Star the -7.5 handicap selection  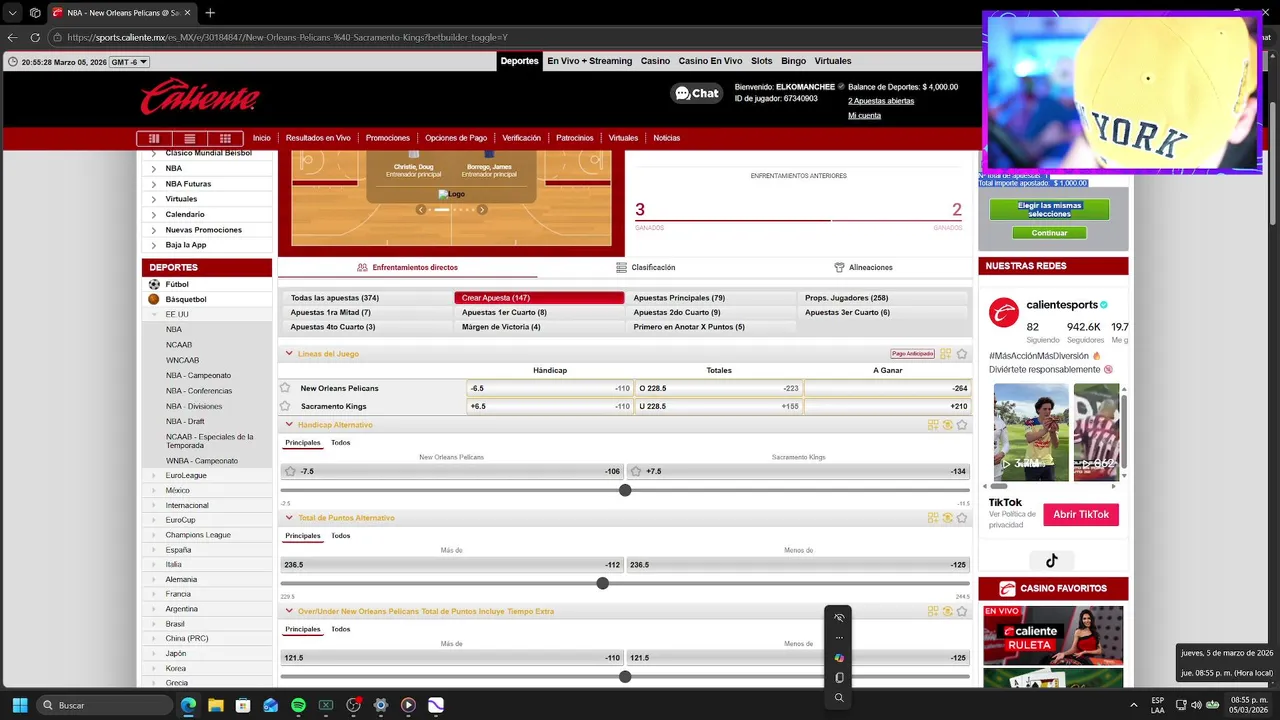[x=290, y=471]
